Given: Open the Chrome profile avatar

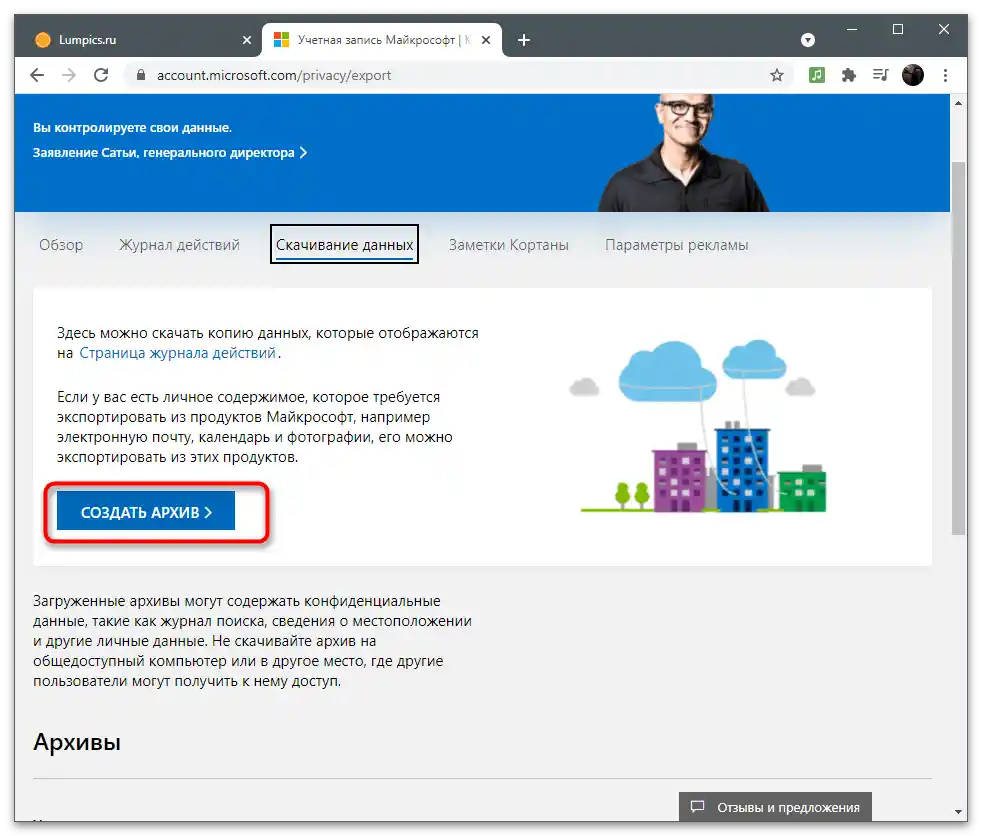Looking at the screenshot, I should click(912, 75).
